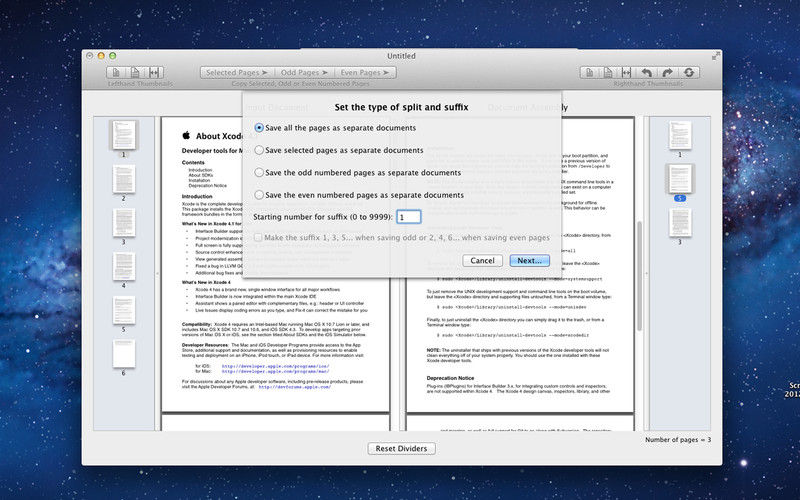
Task: Click the 'Number of pages = 3' text
Action: tap(678, 439)
